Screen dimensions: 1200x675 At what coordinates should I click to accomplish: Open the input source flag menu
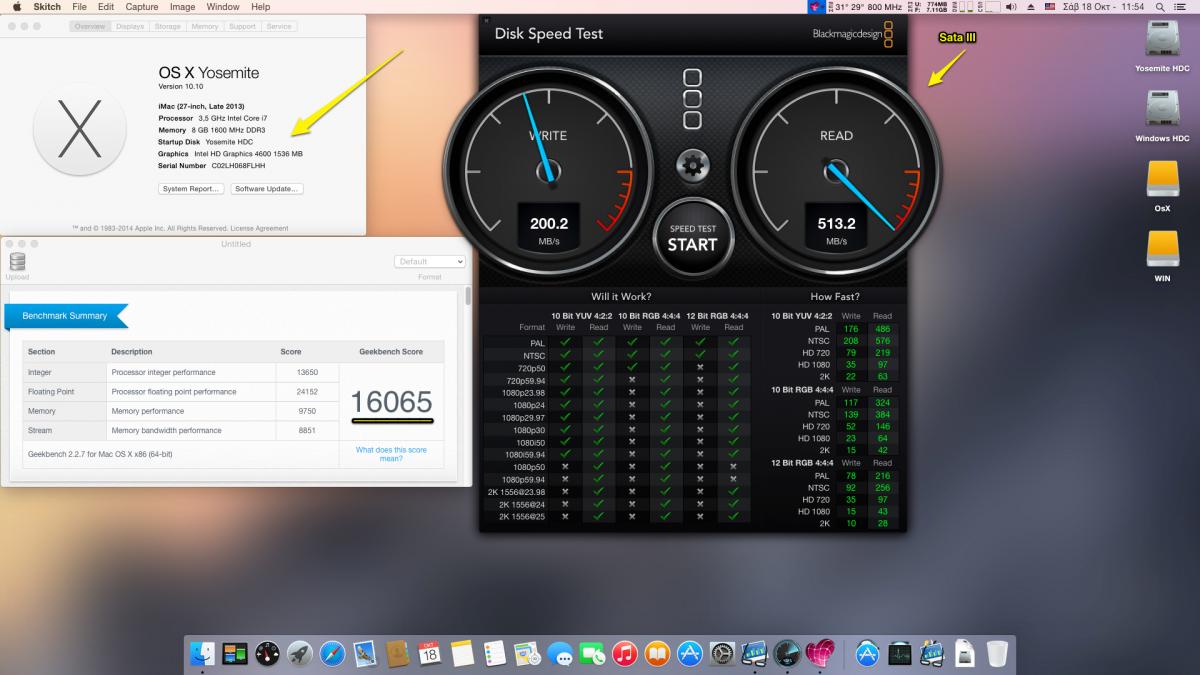[x=1050, y=7]
